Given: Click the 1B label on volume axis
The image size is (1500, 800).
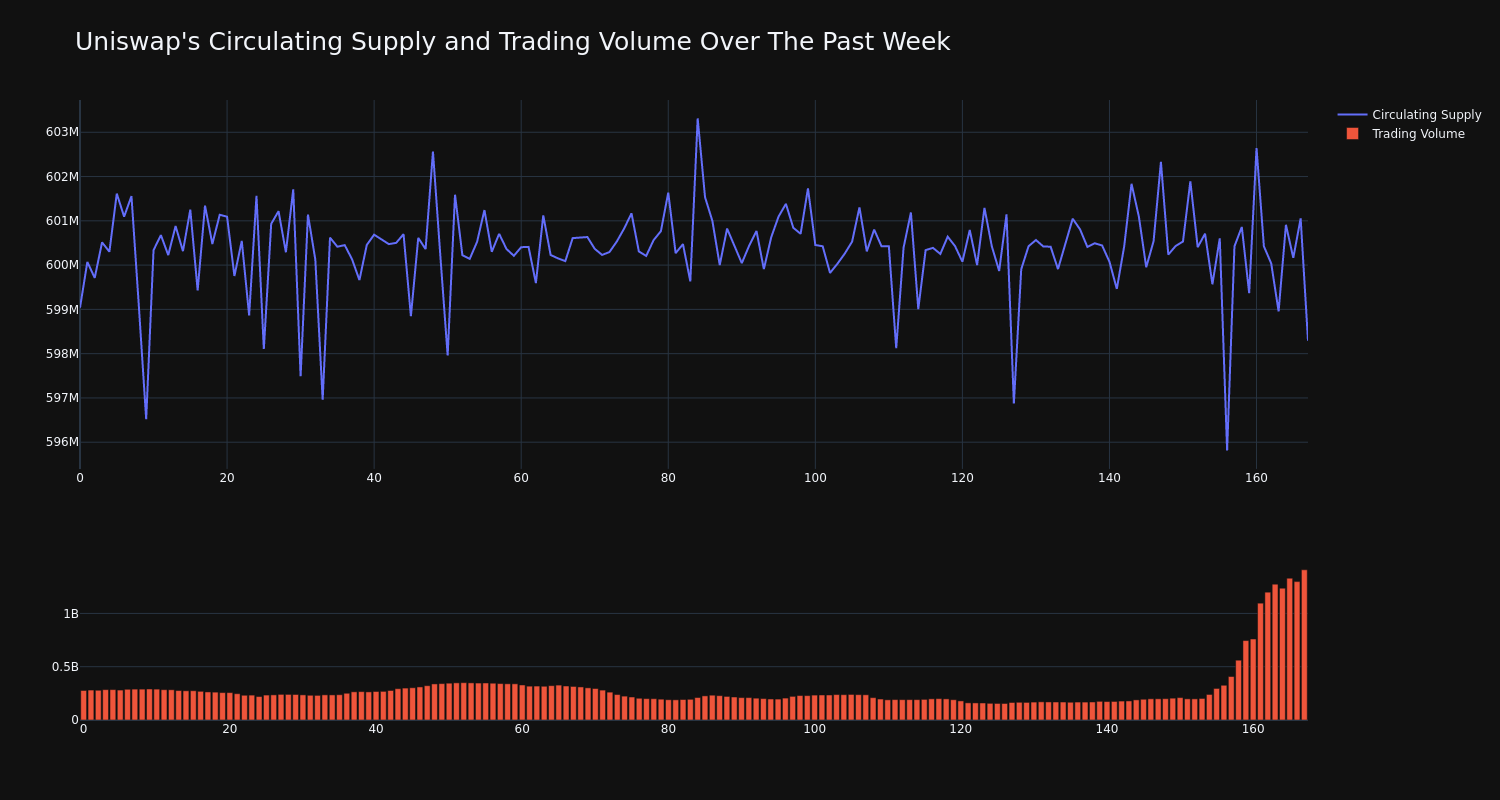Looking at the screenshot, I should 71,614.
